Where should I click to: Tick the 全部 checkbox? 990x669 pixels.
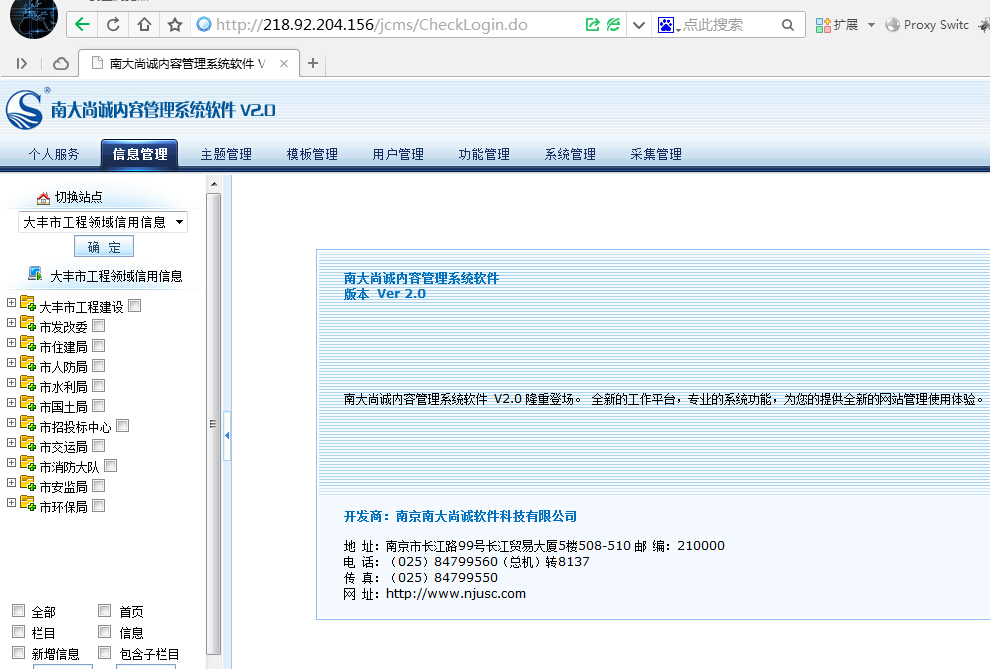(18, 611)
